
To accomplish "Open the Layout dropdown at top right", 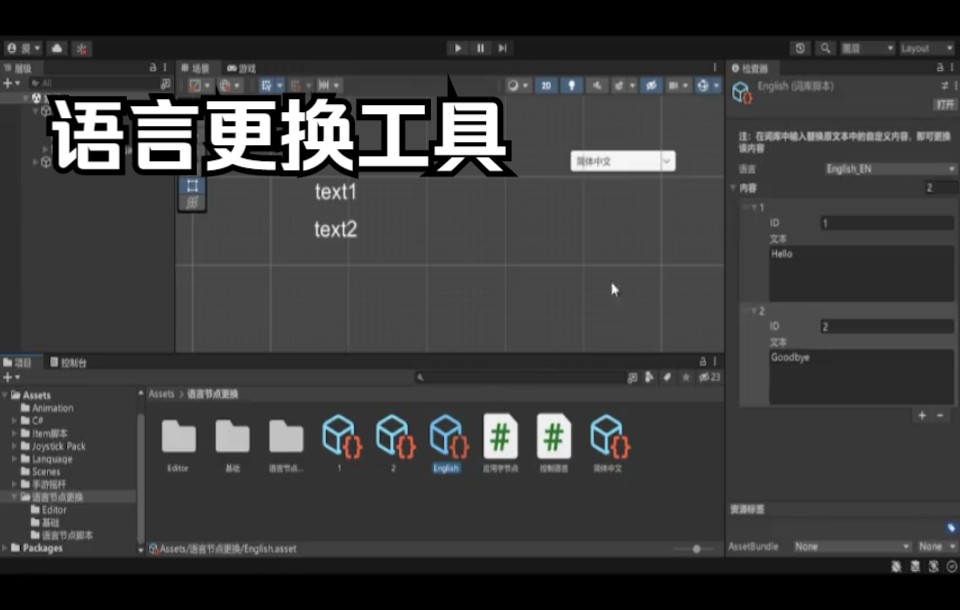I will click(x=925, y=47).
